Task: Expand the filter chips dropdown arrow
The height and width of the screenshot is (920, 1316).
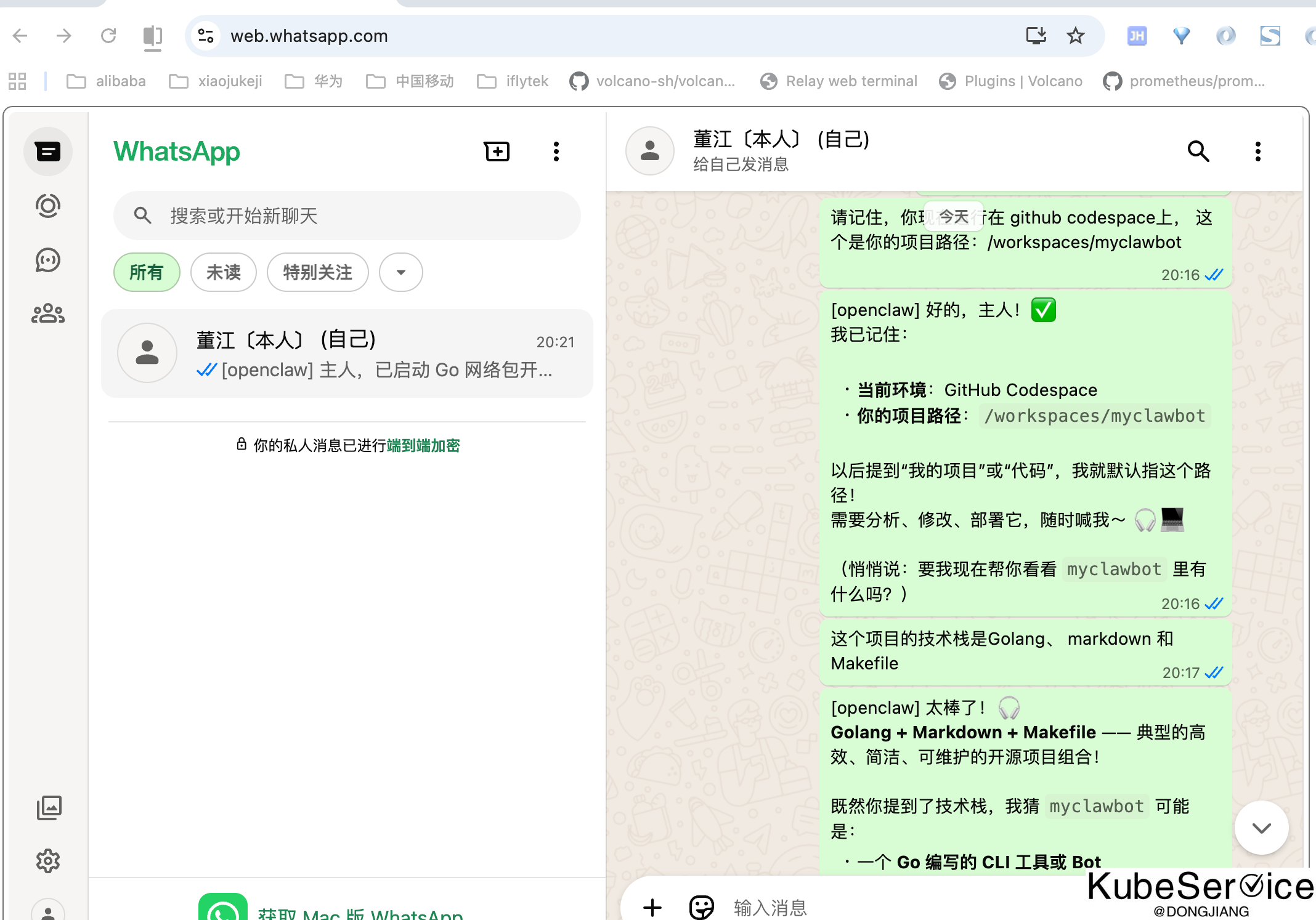Action: (400, 272)
